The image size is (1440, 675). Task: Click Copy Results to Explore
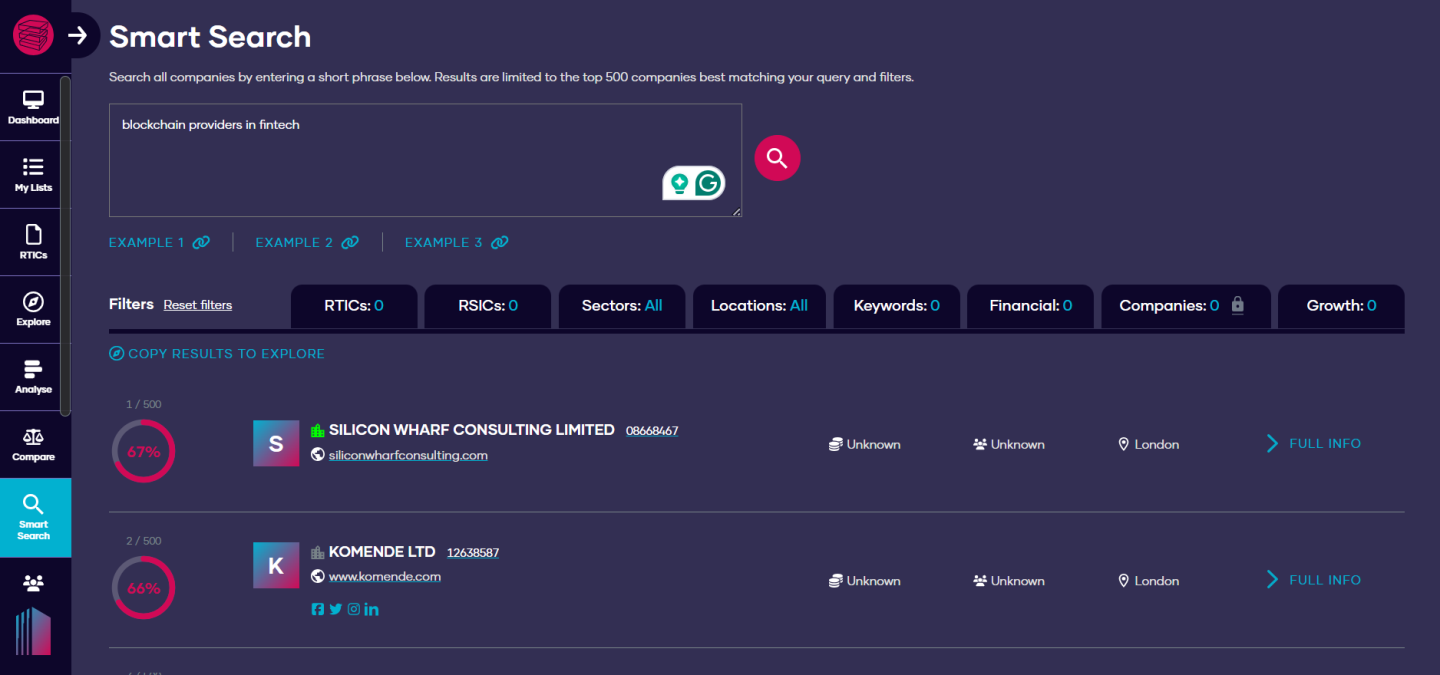(217, 353)
